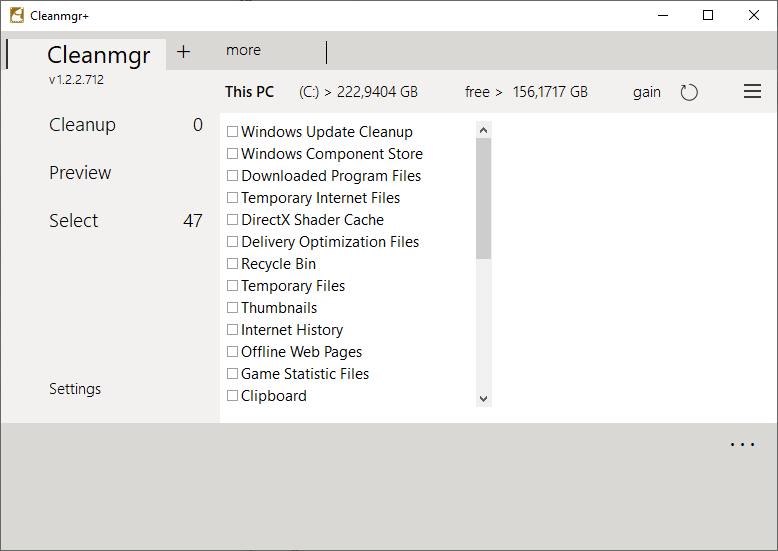
Task: Select the Cleanmgr tab
Action: click(98, 55)
